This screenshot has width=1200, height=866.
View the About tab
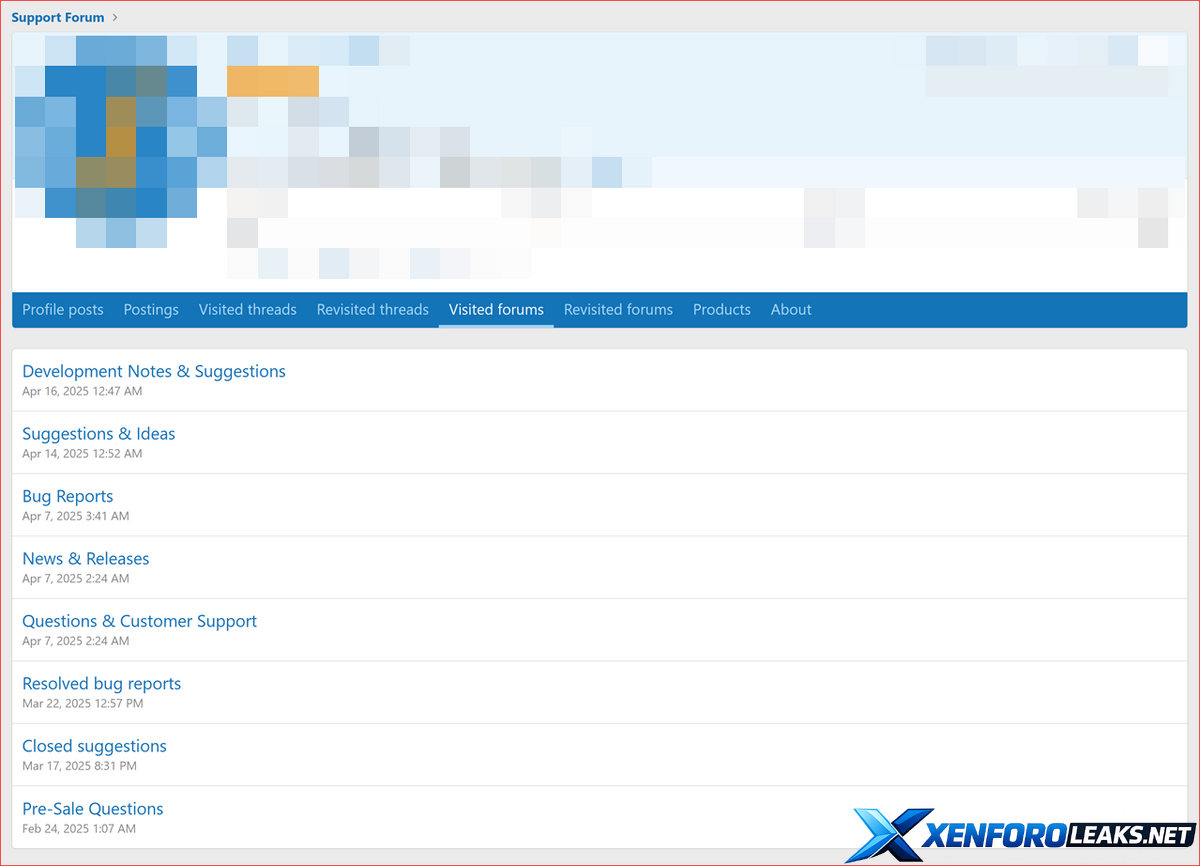click(791, 310)
